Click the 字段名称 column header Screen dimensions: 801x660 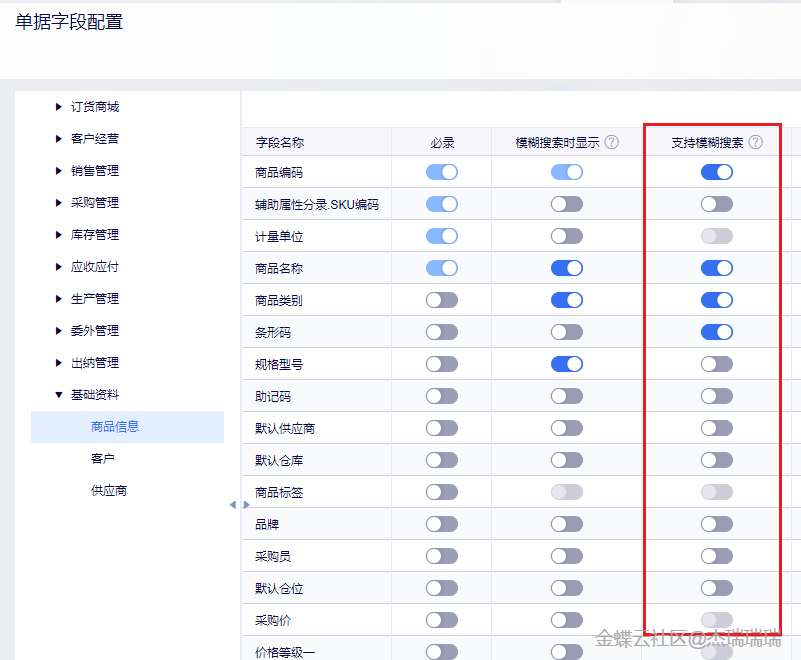pyautogui.click(x=280, y=143)
